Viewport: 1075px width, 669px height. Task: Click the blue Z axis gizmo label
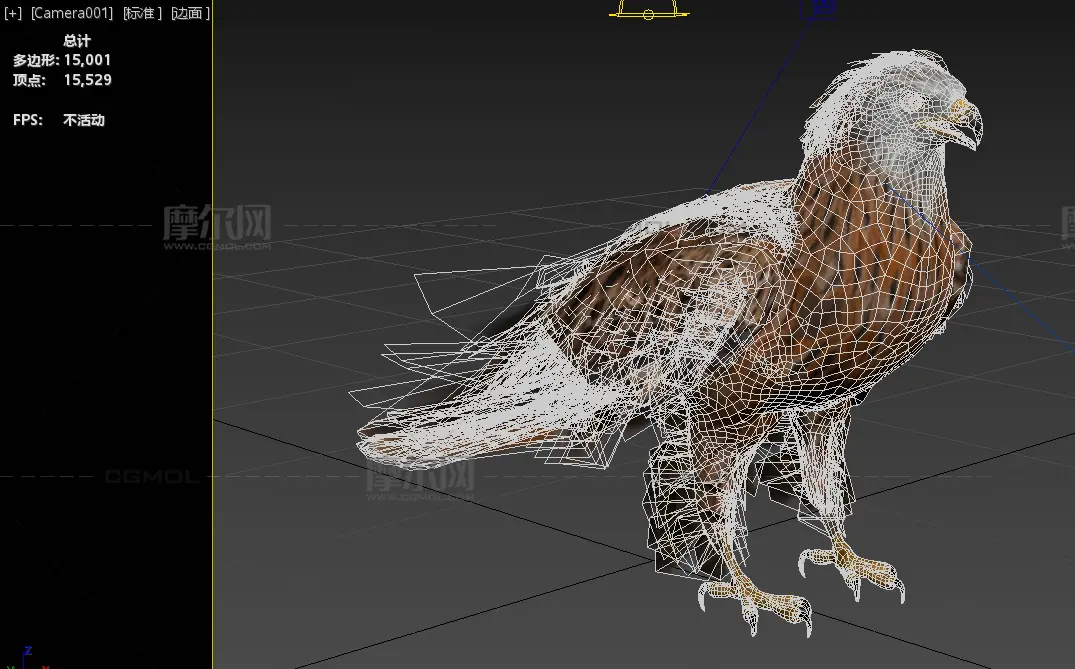click(28, 650)
